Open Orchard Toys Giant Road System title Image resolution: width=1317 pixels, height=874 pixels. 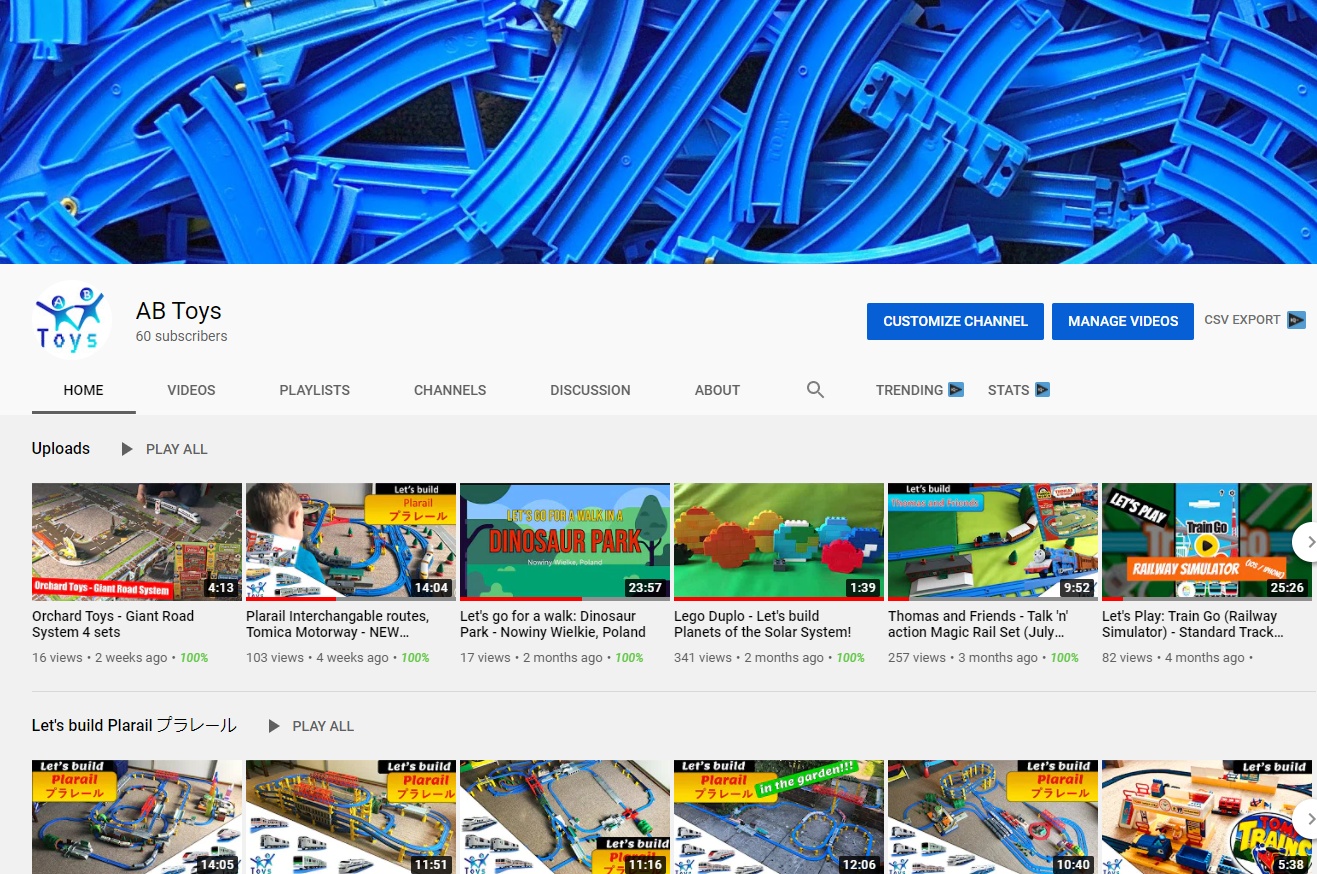(113, 624)
